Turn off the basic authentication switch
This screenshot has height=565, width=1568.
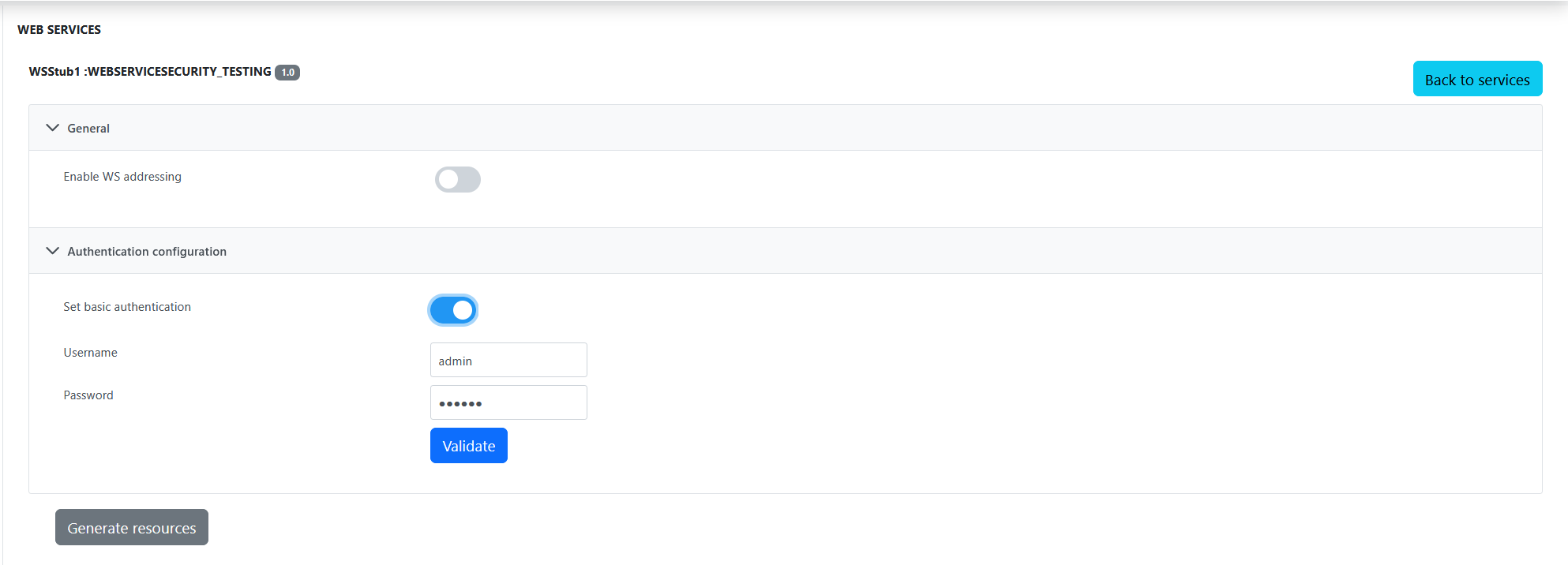[453, 310]
